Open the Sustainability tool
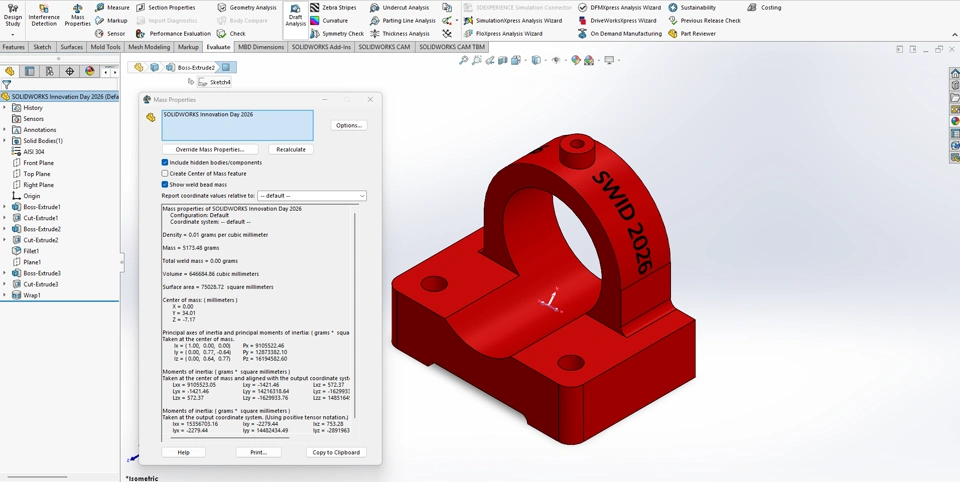Image resolution: width=960 pixels, height=482 pixels. (x=692, y=7)
